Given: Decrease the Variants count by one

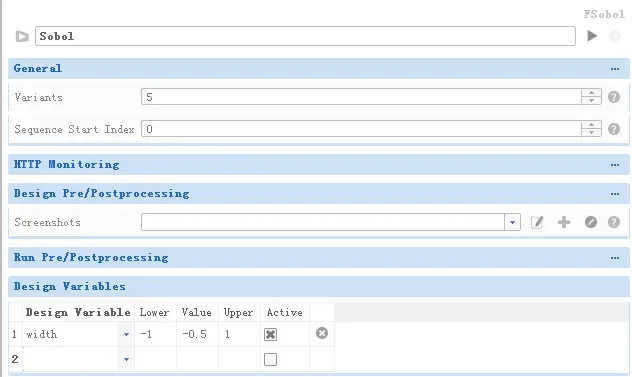Looking at the screenshot, I should pyautogui.click(x=591, y=100).
